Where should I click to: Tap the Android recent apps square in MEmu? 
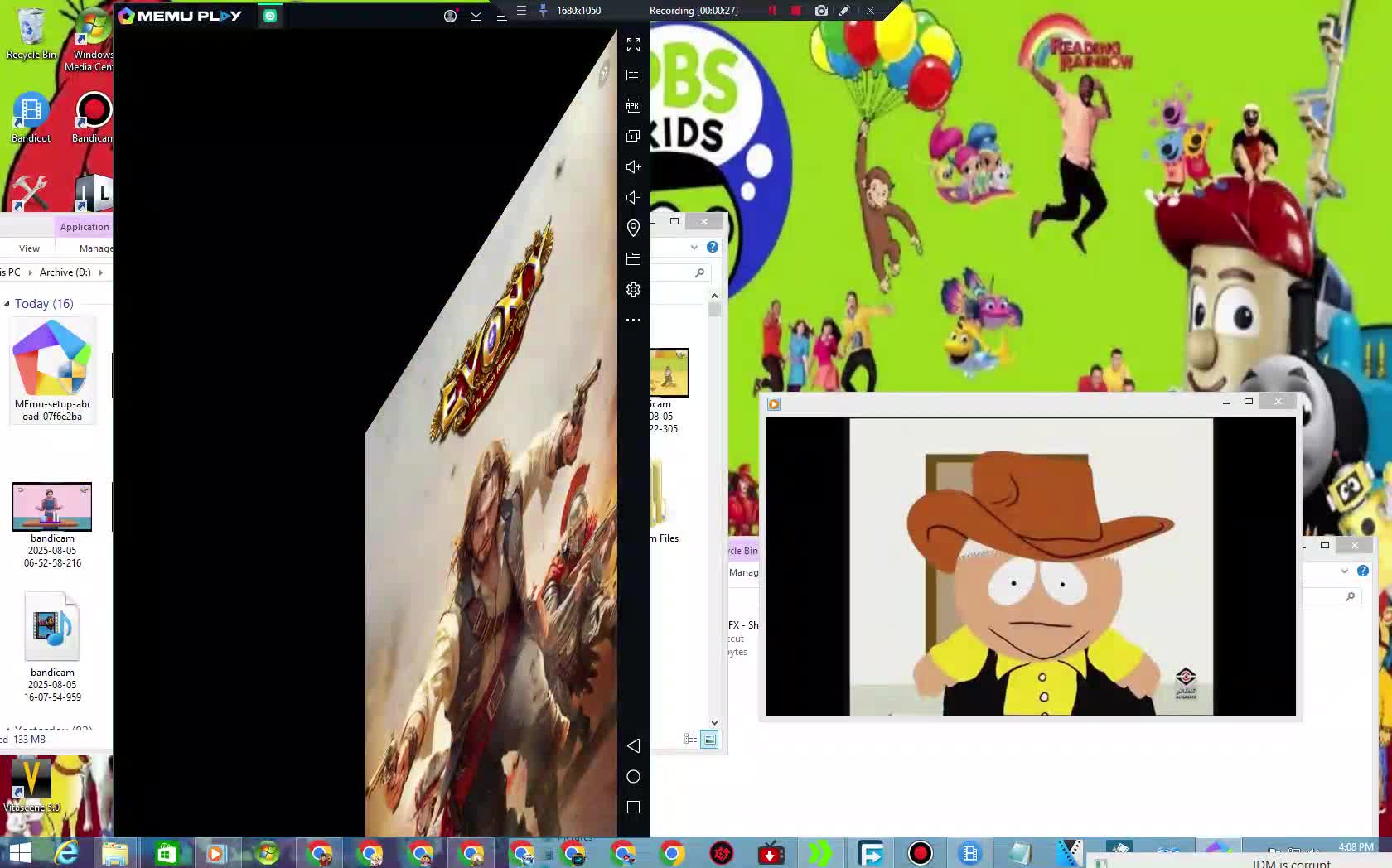click(x=633, y=808)
